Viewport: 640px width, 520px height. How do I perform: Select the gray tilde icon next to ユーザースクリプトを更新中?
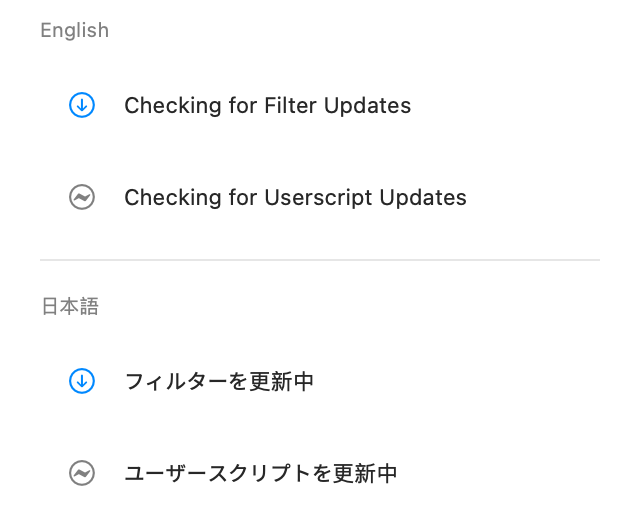tap(82, 473)
